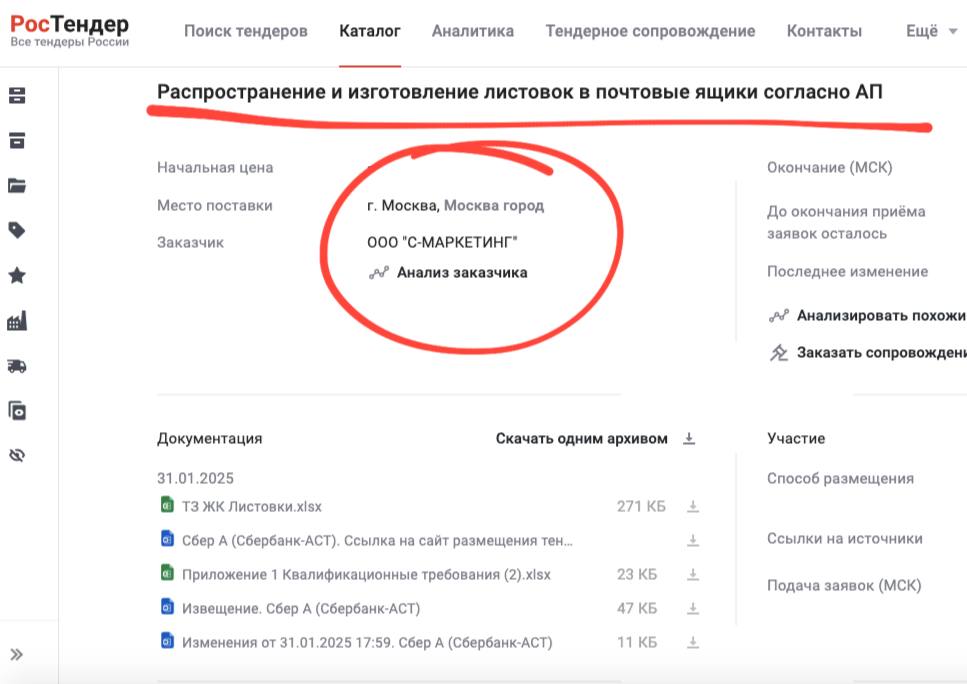
Task: Expand the left sidebar with double chevron
Action: tap(17, 655)
